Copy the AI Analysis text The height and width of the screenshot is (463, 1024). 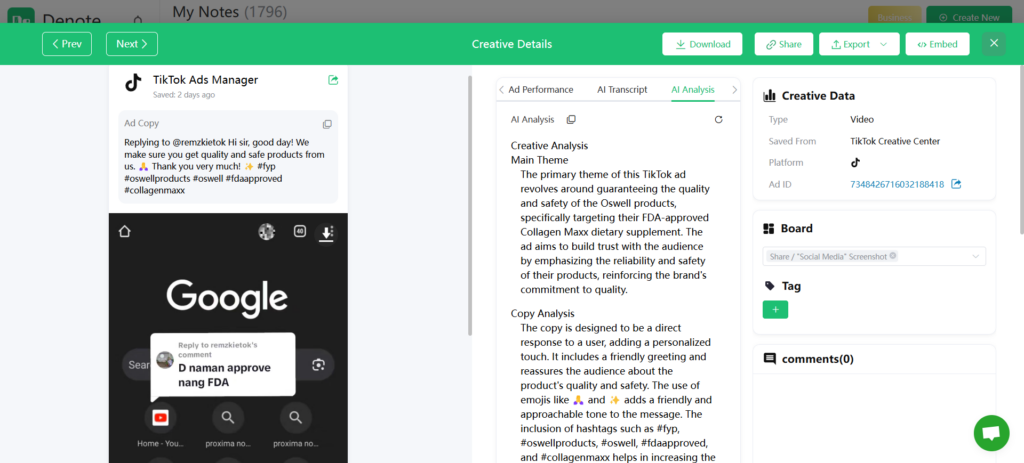[571, 119]
